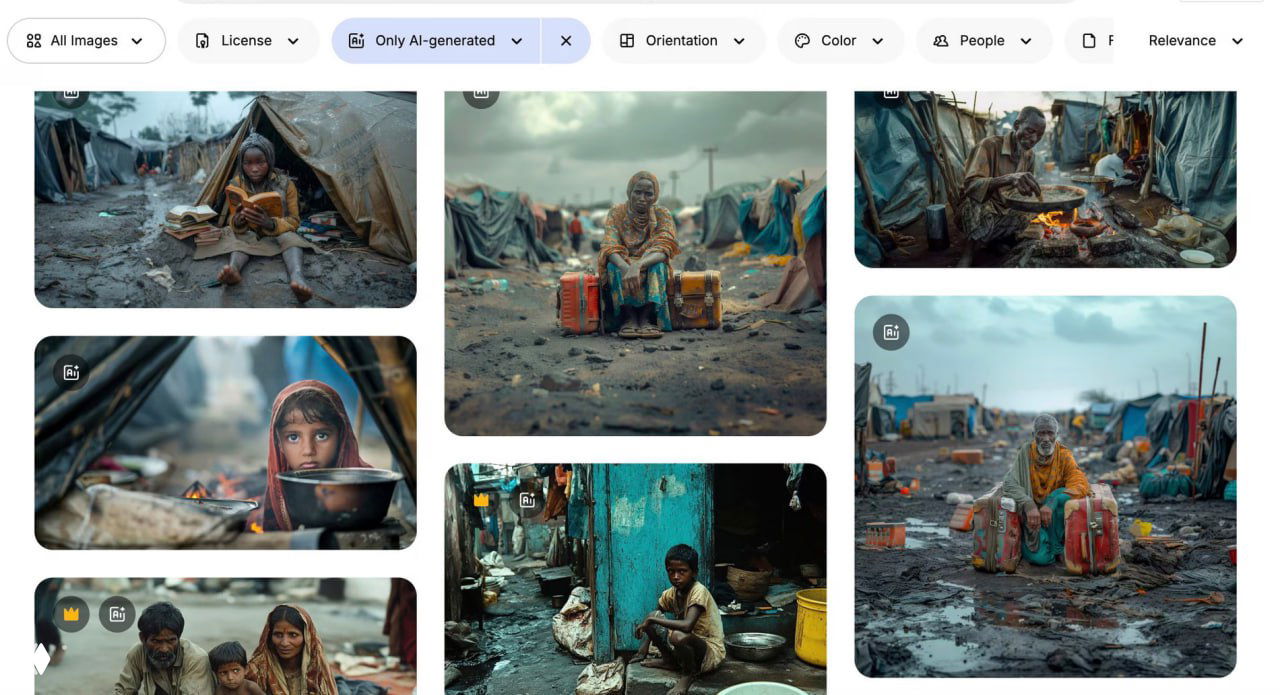Click the crown premium icon on the family photo
Screen dimensions: 1280x695
coord(68,614)
